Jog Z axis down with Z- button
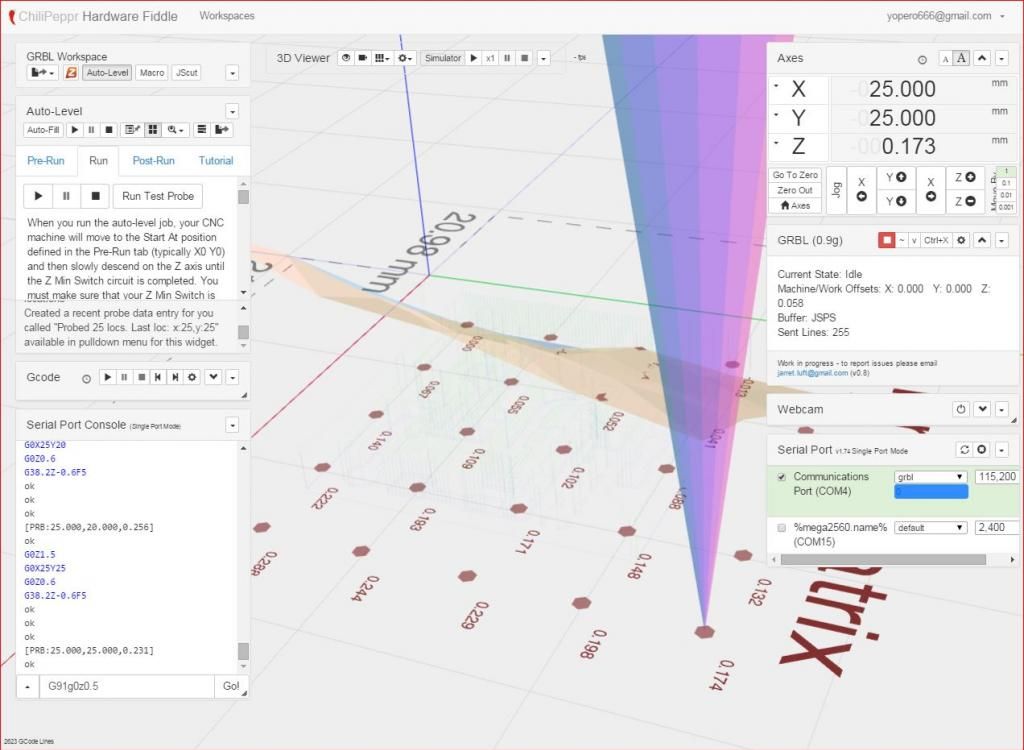This screenshot has width=1024, height=750. 967,201
